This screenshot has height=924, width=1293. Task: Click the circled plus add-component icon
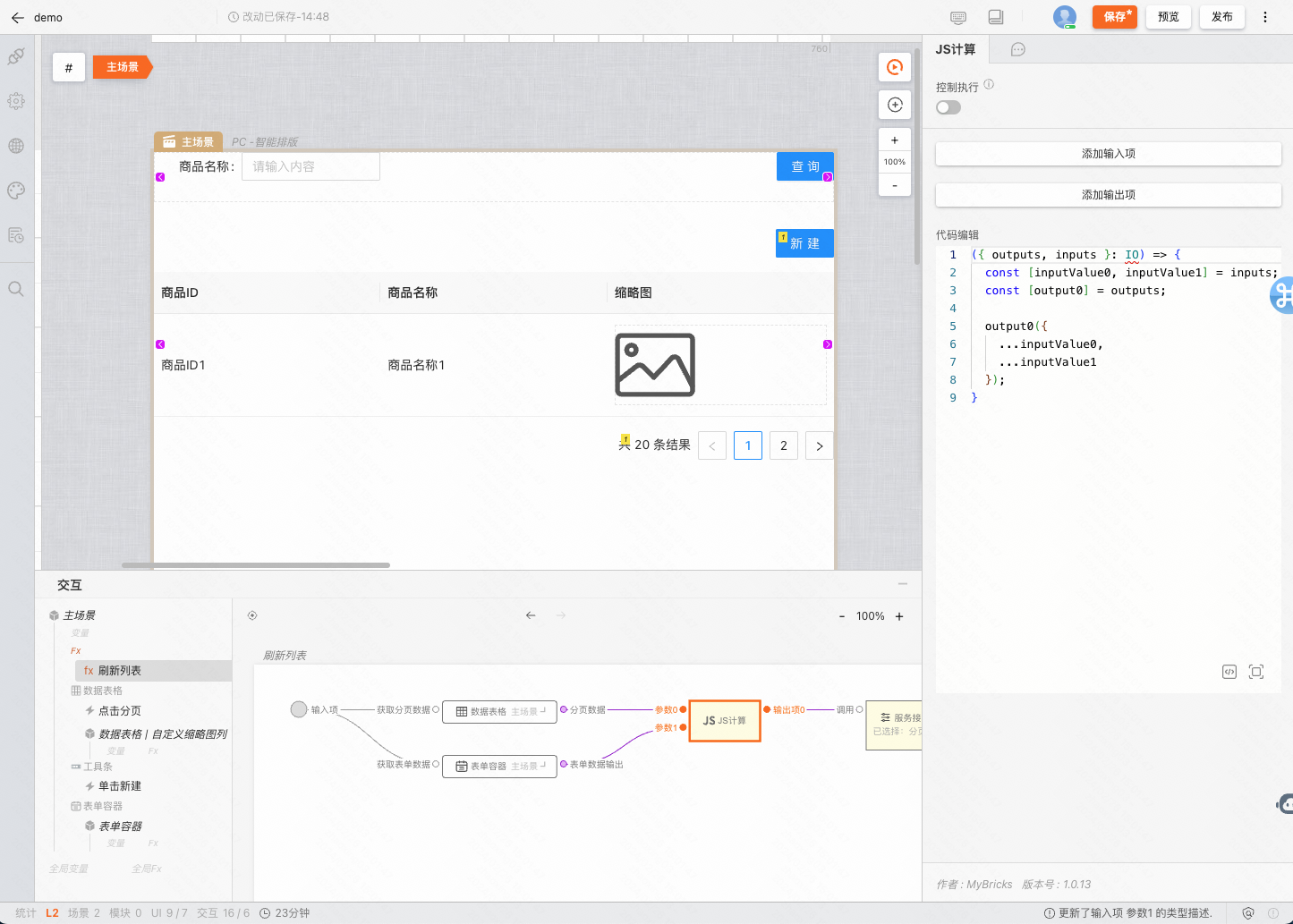click(895, 105)
